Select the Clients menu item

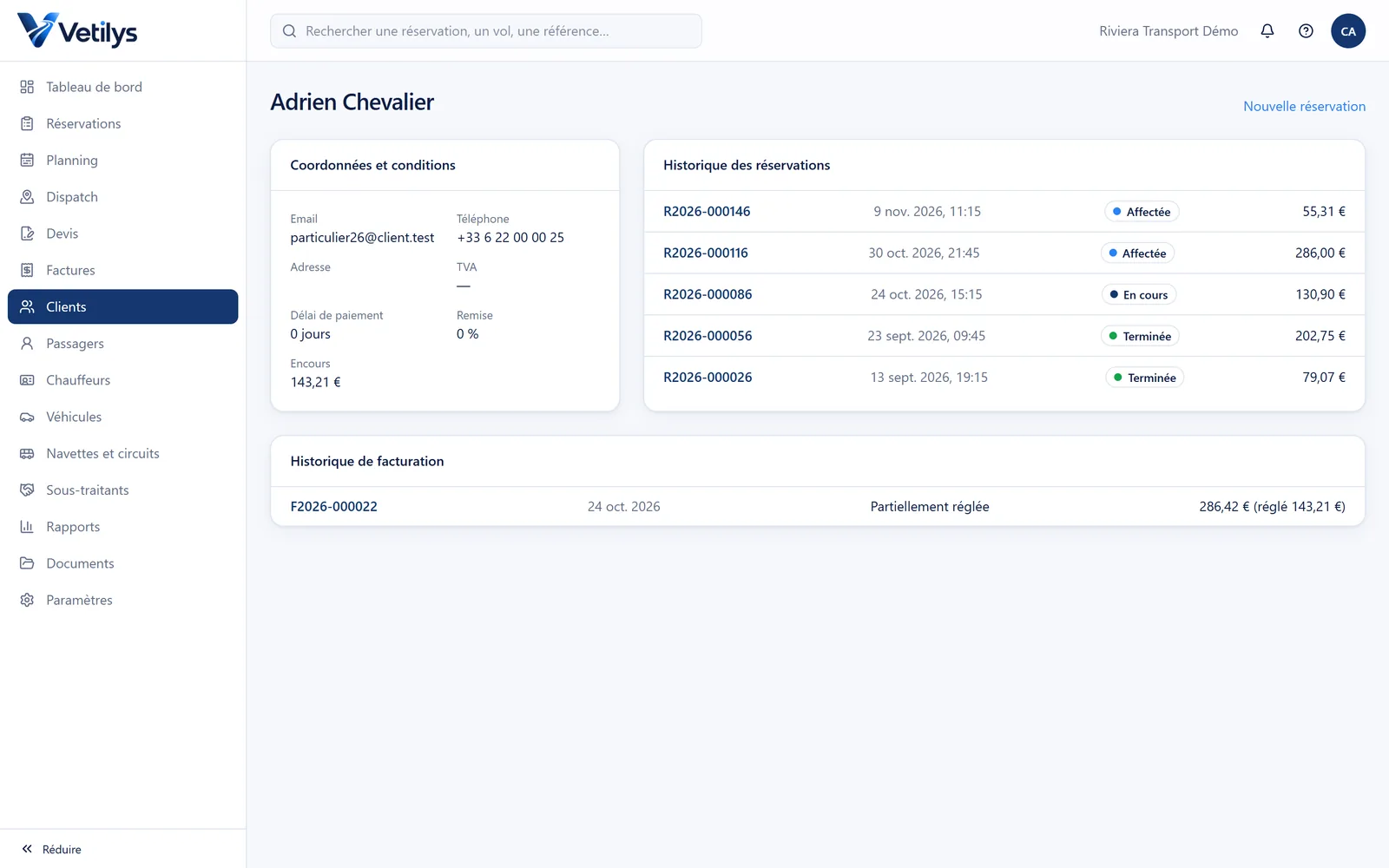(x=123, y=306)
